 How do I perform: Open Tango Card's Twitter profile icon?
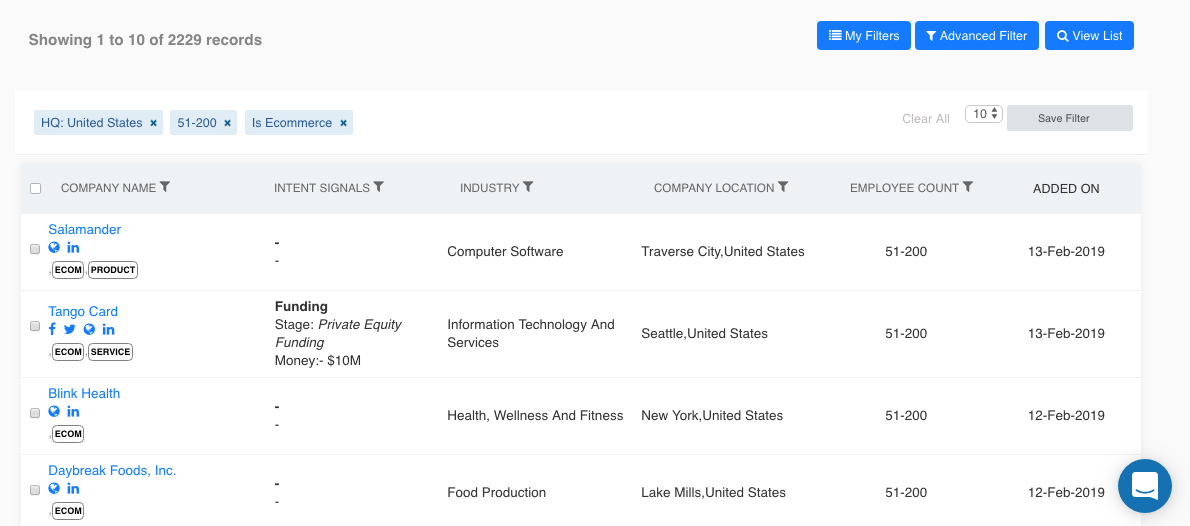pos(70,329)
